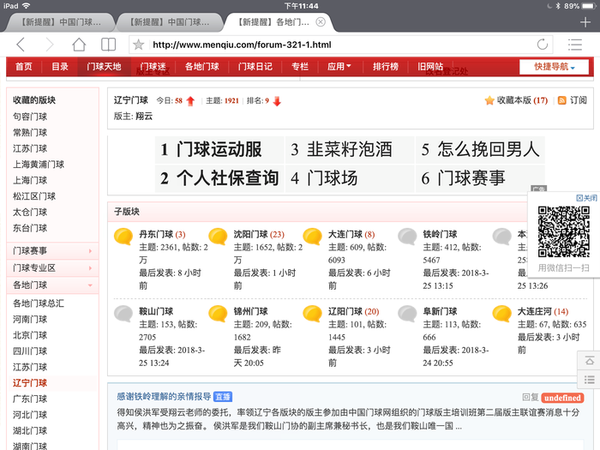
Task: Open 松江区门球 sidebar link
Action: click(x=34, y=196)
